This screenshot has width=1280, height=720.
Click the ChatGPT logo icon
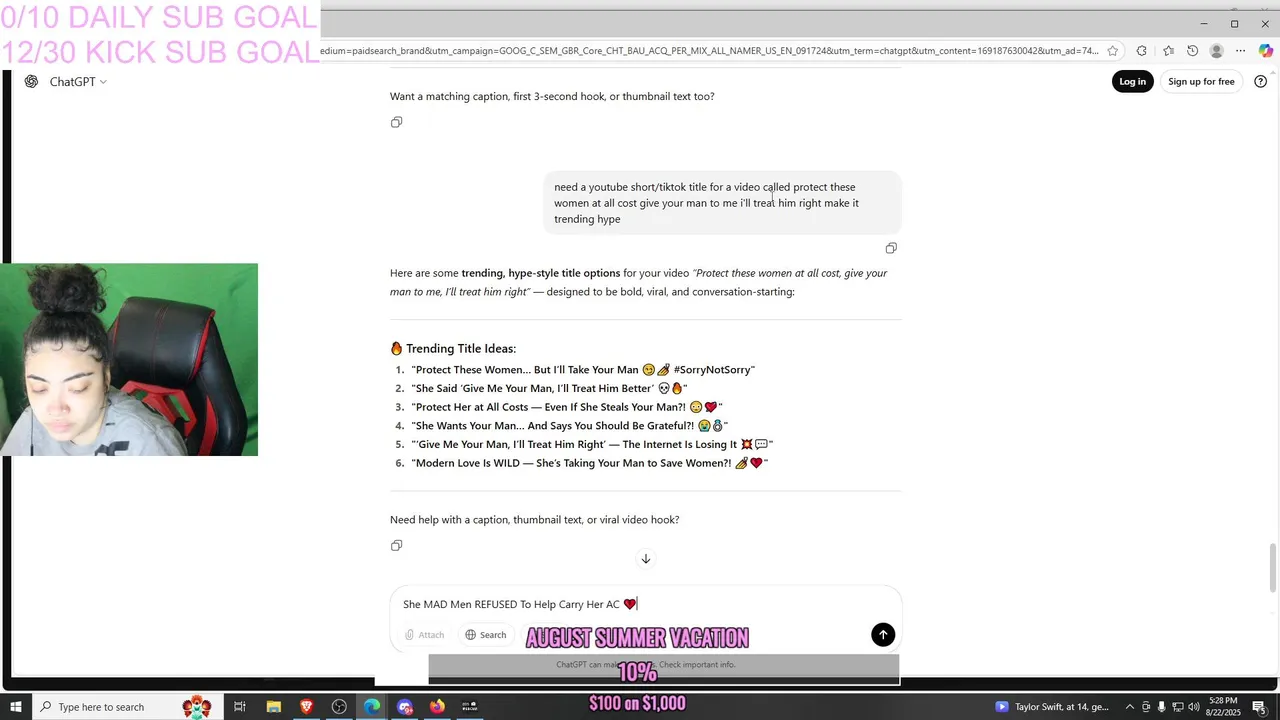(x=32, y=82)
